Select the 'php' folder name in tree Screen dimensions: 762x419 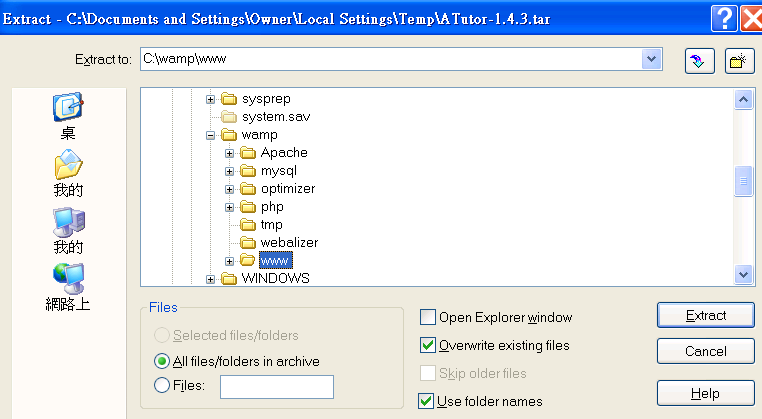(272, 207)
